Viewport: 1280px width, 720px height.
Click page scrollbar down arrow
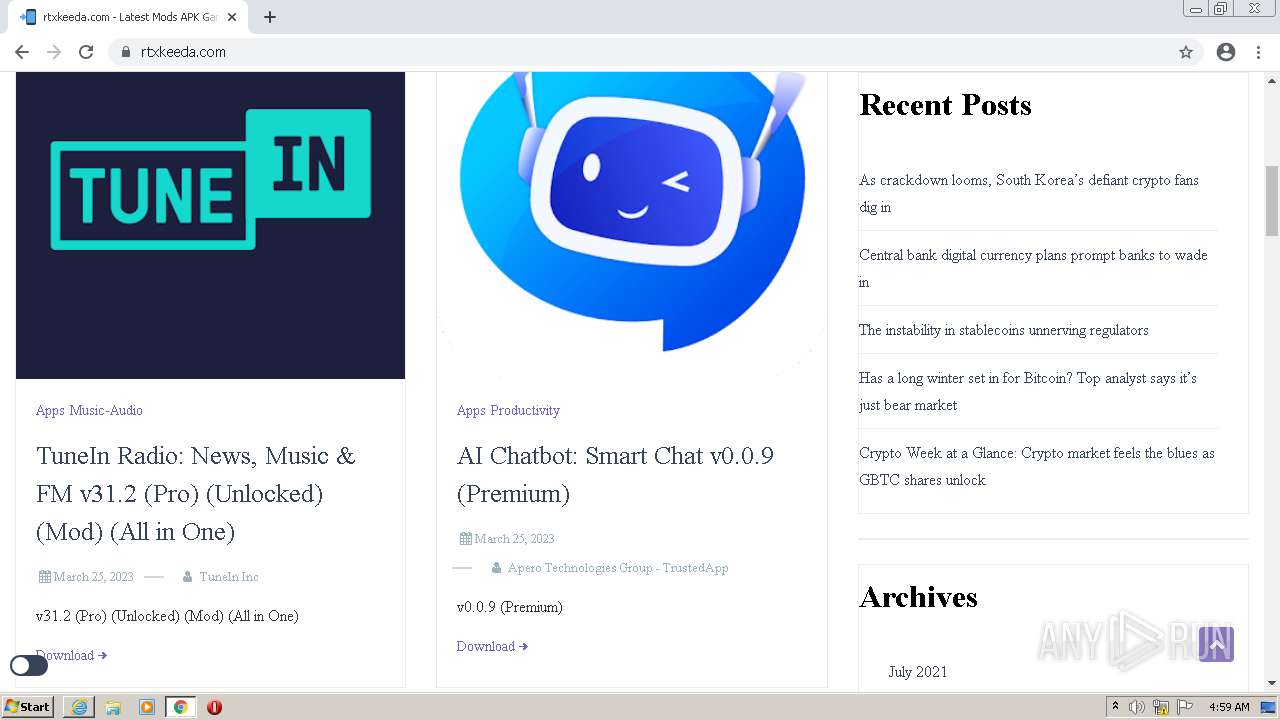1272,683
